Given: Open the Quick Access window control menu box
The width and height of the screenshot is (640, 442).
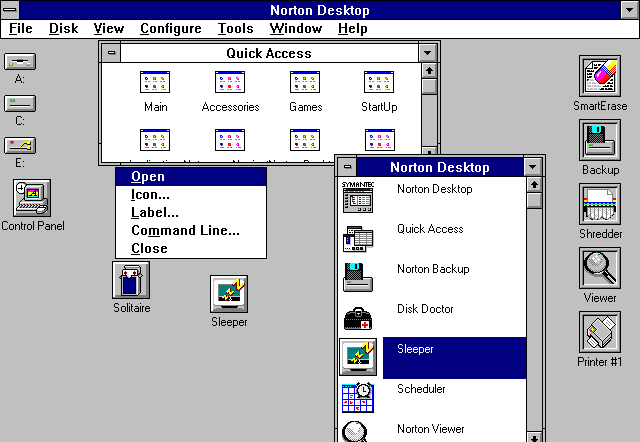Looking at the screenshot, I should point(111,53).
